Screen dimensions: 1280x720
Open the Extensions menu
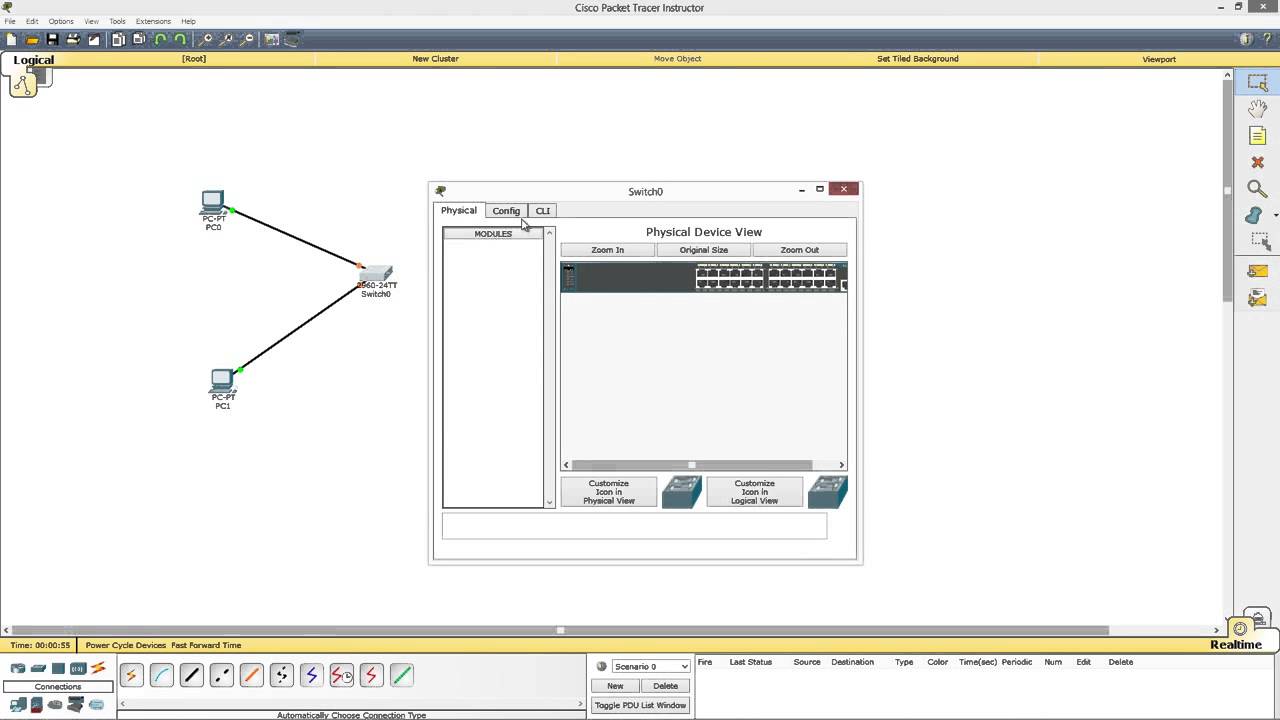click(153, 21)
